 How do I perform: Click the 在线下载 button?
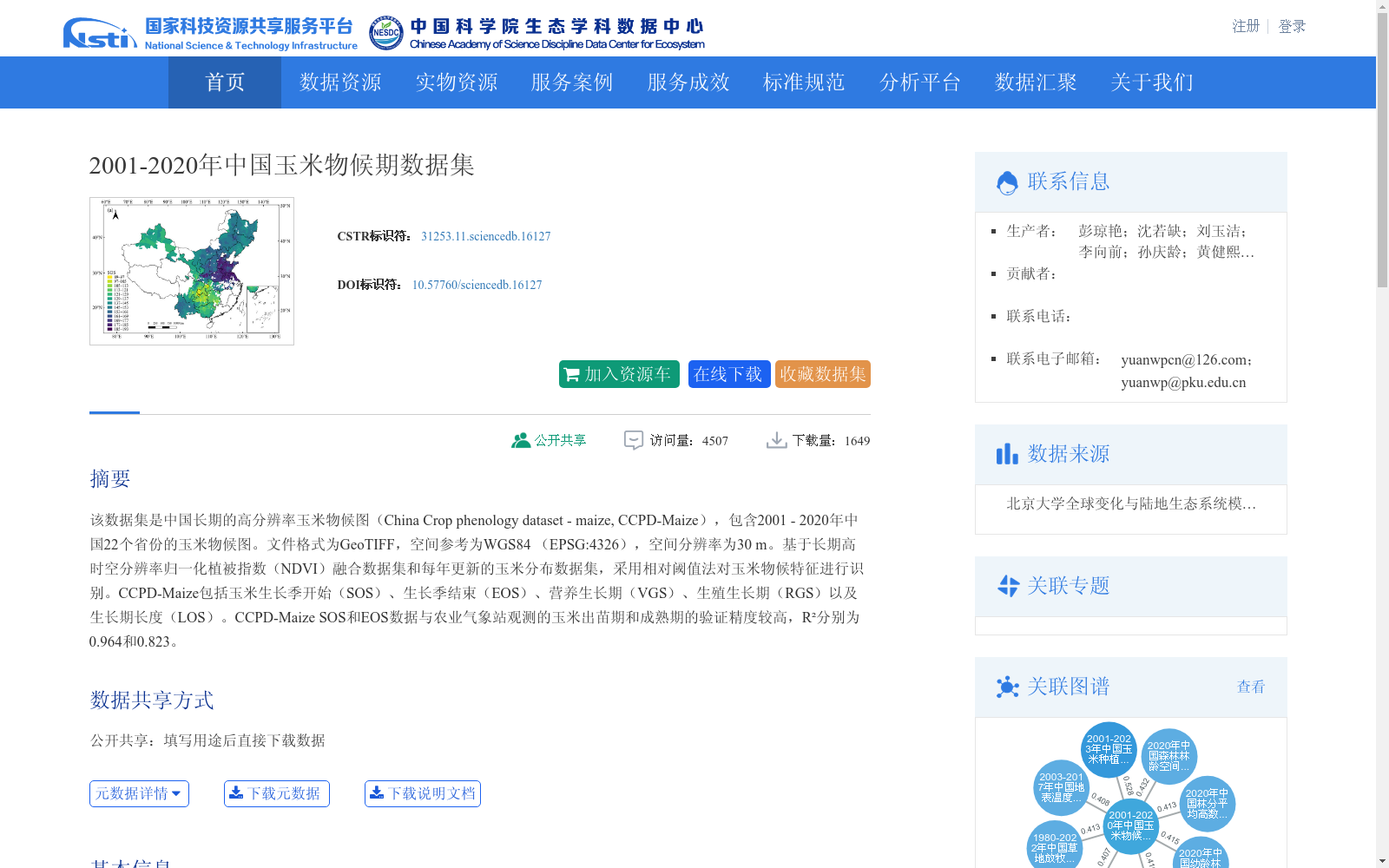coord(729,374)
